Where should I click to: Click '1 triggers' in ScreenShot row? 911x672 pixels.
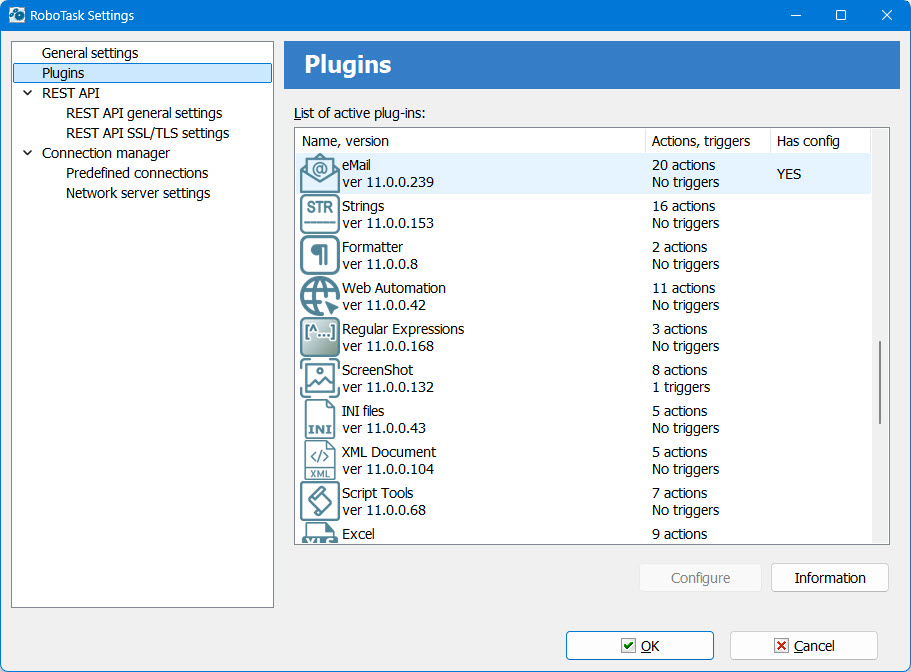[681, 387]
